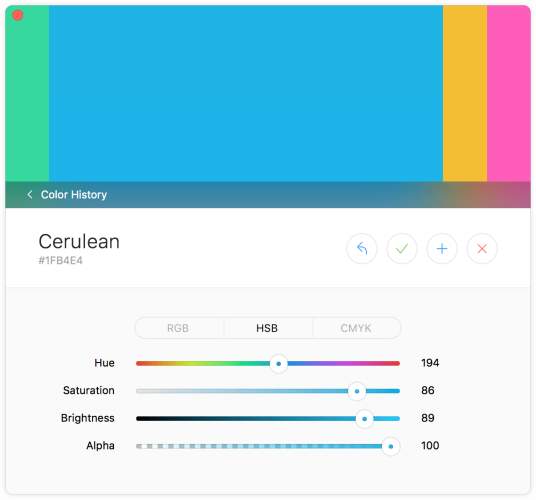The height and width of the screenshot is (500, 536).
Task: Close the window with the red dot
Action: pyautogui.click(x=17, y=15)
